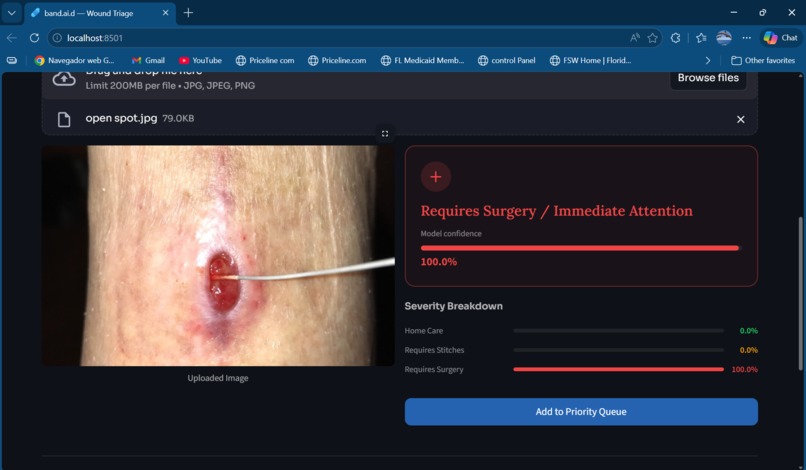View the uploaded image fullscreen
This screenshot has width=806, height=470.
point(384,134)
